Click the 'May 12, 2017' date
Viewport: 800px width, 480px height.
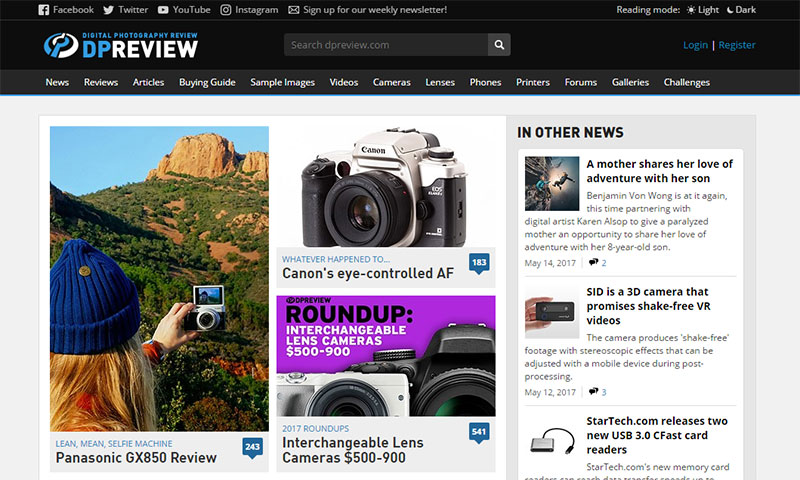[x=550, y=392]
